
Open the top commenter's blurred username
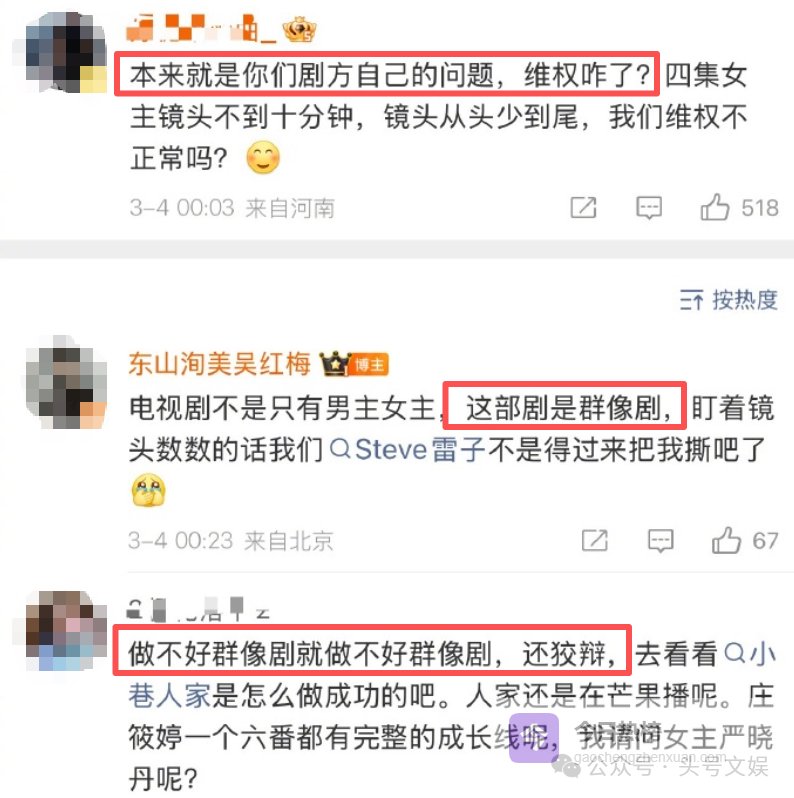[x=202, y=28]
